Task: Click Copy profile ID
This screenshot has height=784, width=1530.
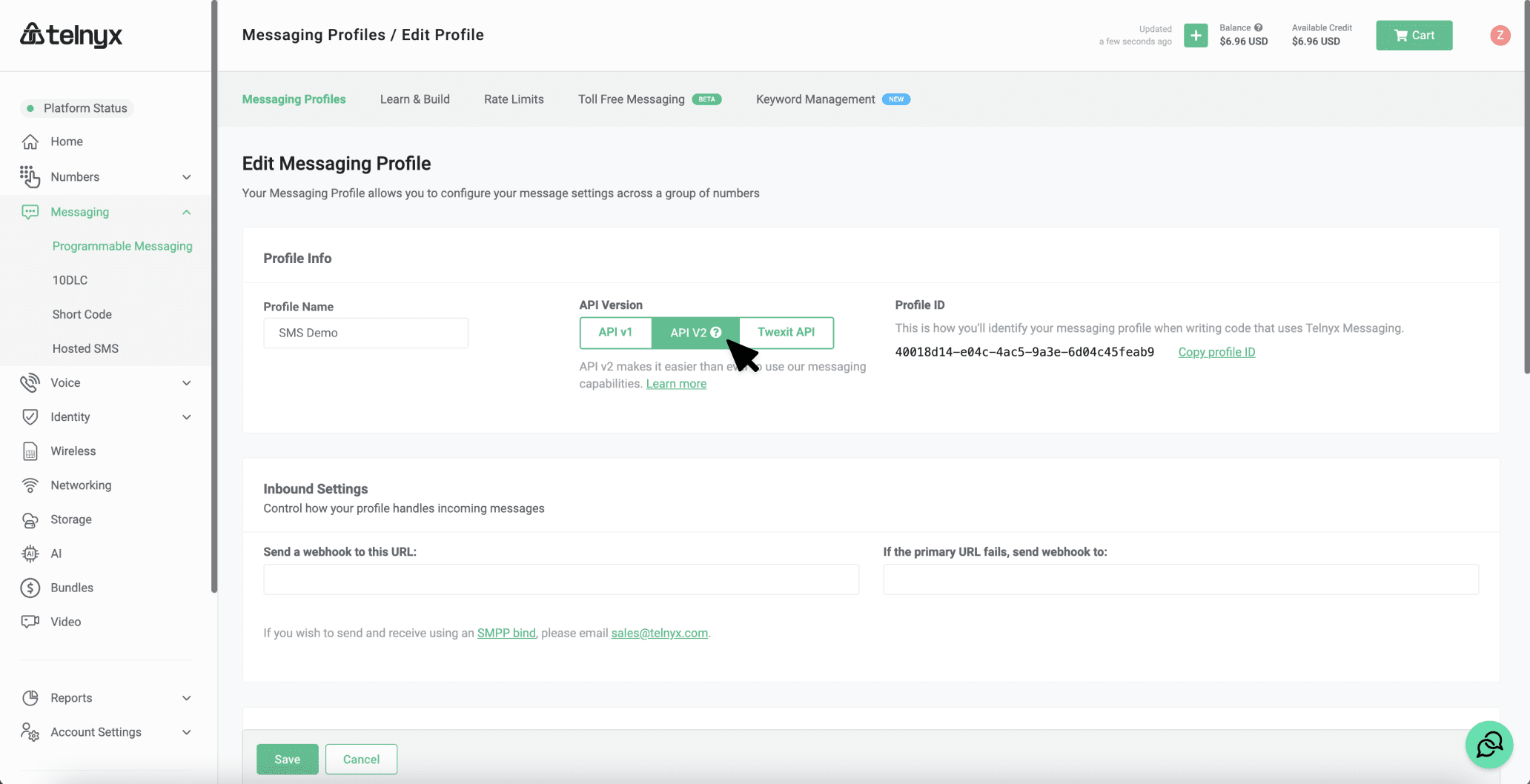Action: pyautogui.click(x=1216, y=351)
